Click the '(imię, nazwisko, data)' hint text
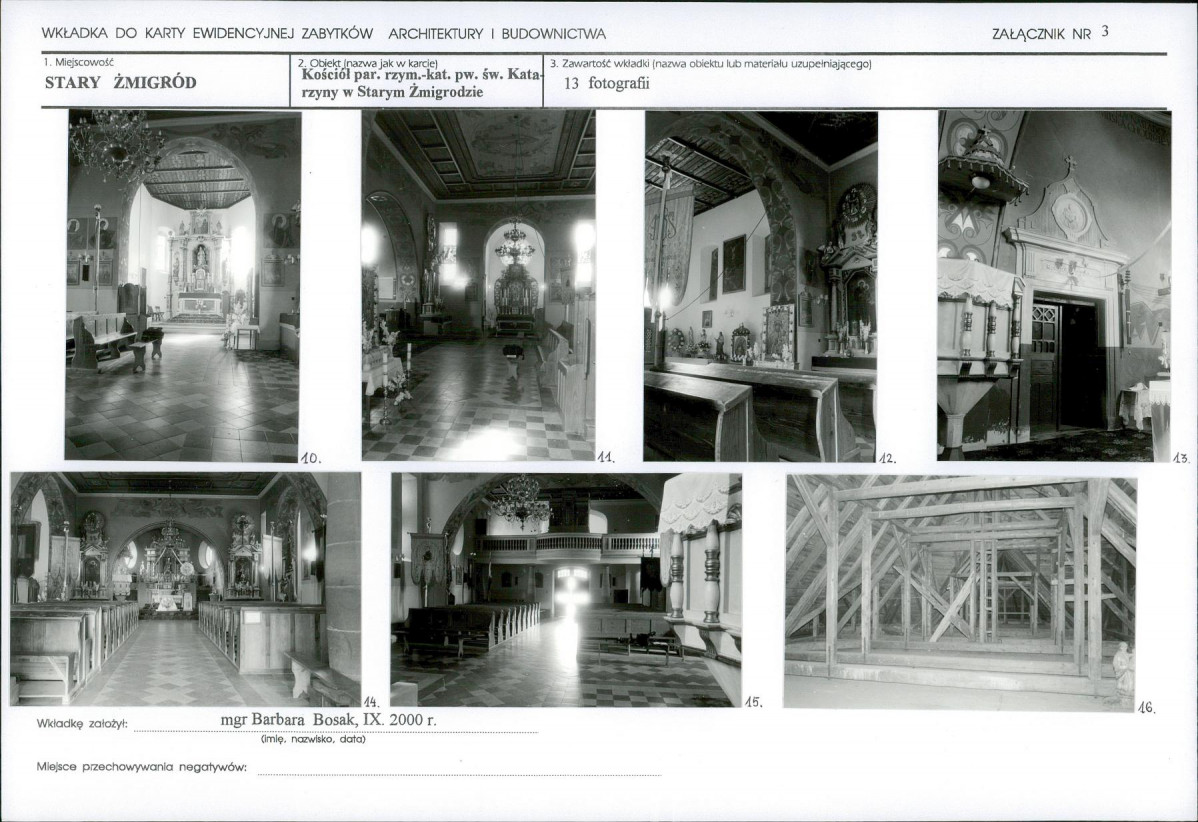 coord(313,739)
